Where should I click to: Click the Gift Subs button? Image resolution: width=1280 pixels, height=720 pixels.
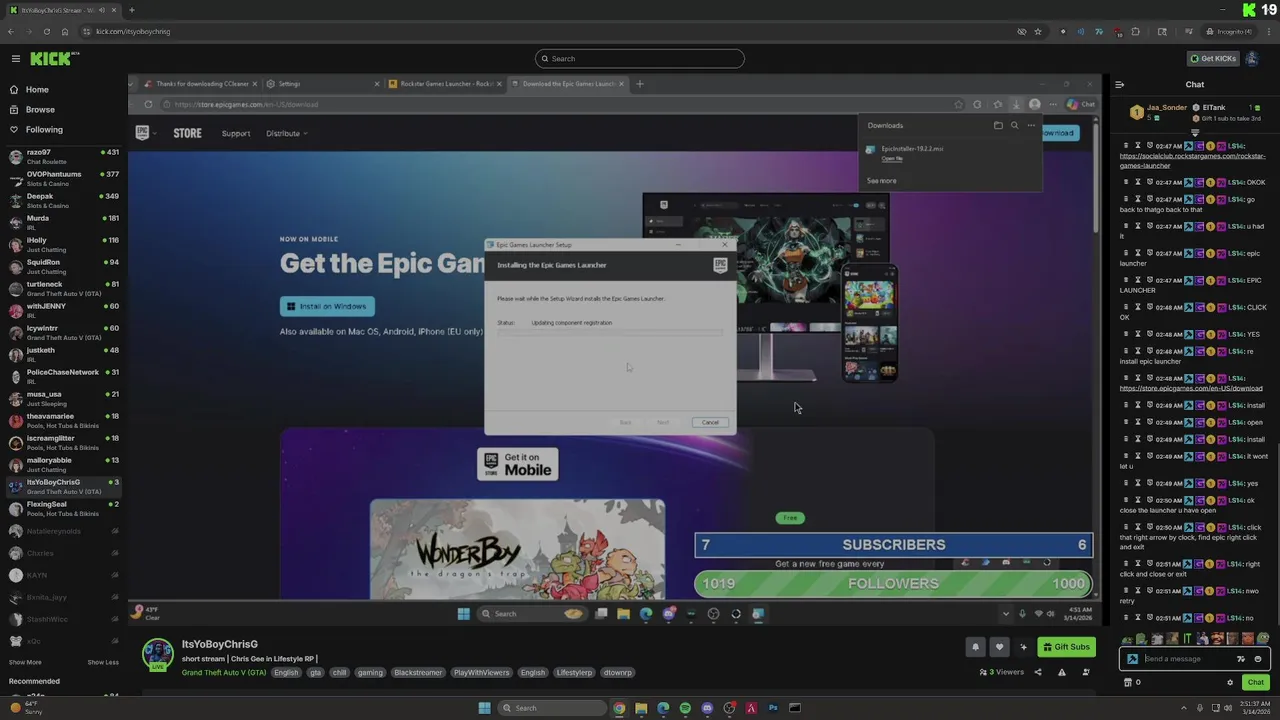click(1065, 647)
